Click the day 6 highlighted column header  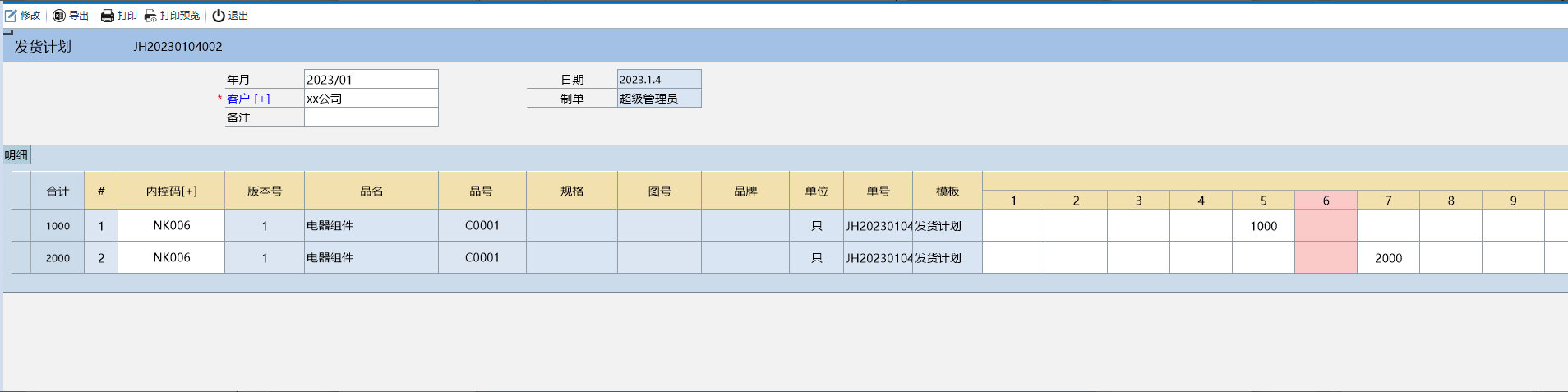click(x=1326, y=201)
